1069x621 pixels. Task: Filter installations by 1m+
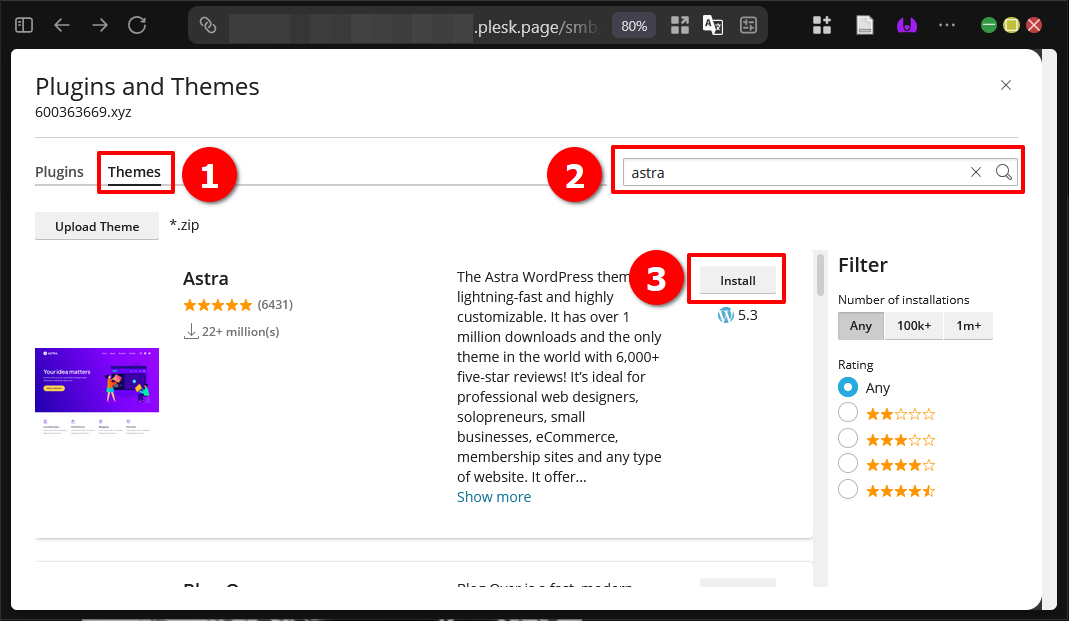coord(968,326)
